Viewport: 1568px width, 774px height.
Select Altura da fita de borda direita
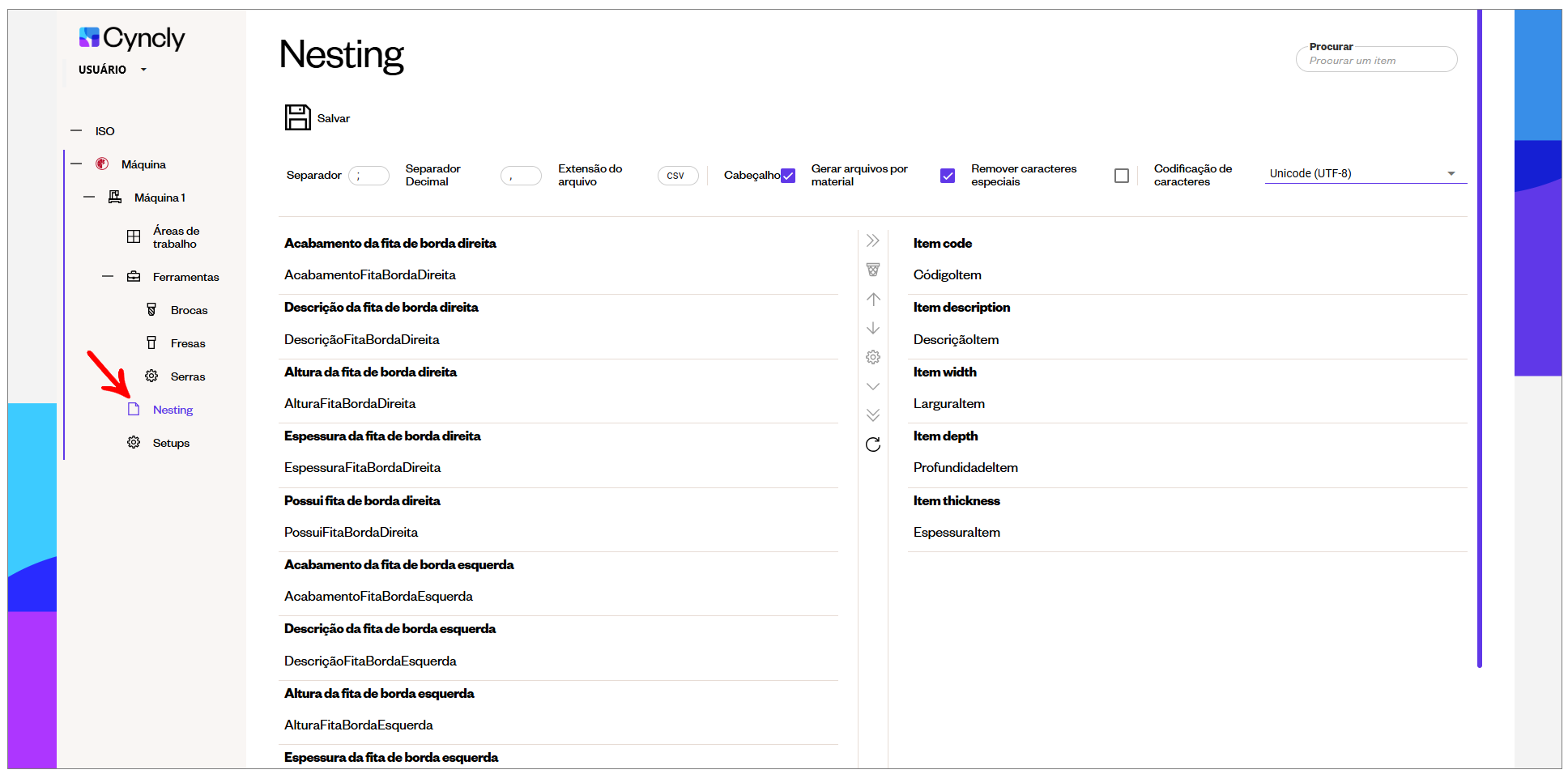(370, 372)
